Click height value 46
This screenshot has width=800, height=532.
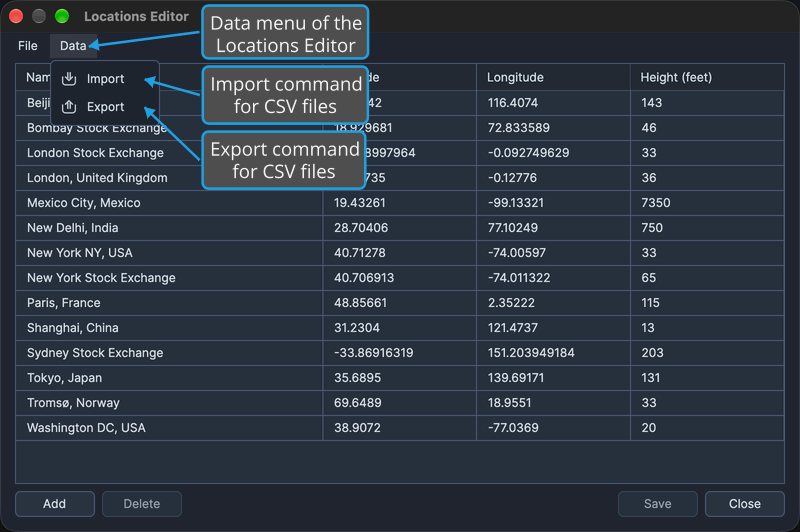[649, 128]
